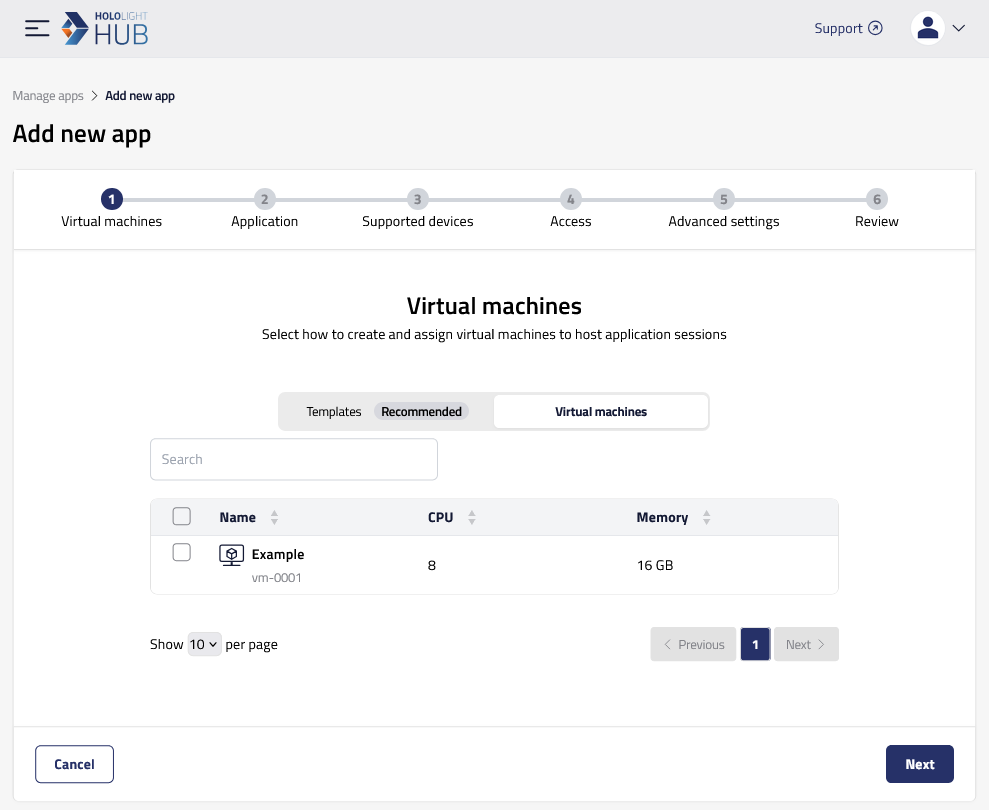Image resolution: width=989 pixels, height=810 pixels.
Task: Switch to the Virtual machines tab
Action: click(x=601, y=412)
